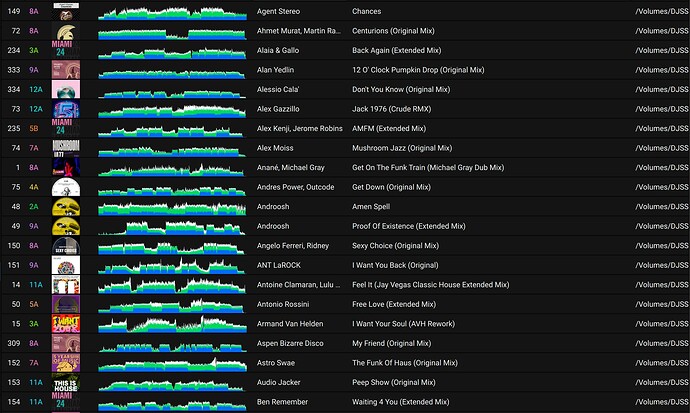Viewport: 690px width, 413px height.
Task: Select the track 12 O' Clock Pumpkin Drop
Action: click(x=417, y=70)
